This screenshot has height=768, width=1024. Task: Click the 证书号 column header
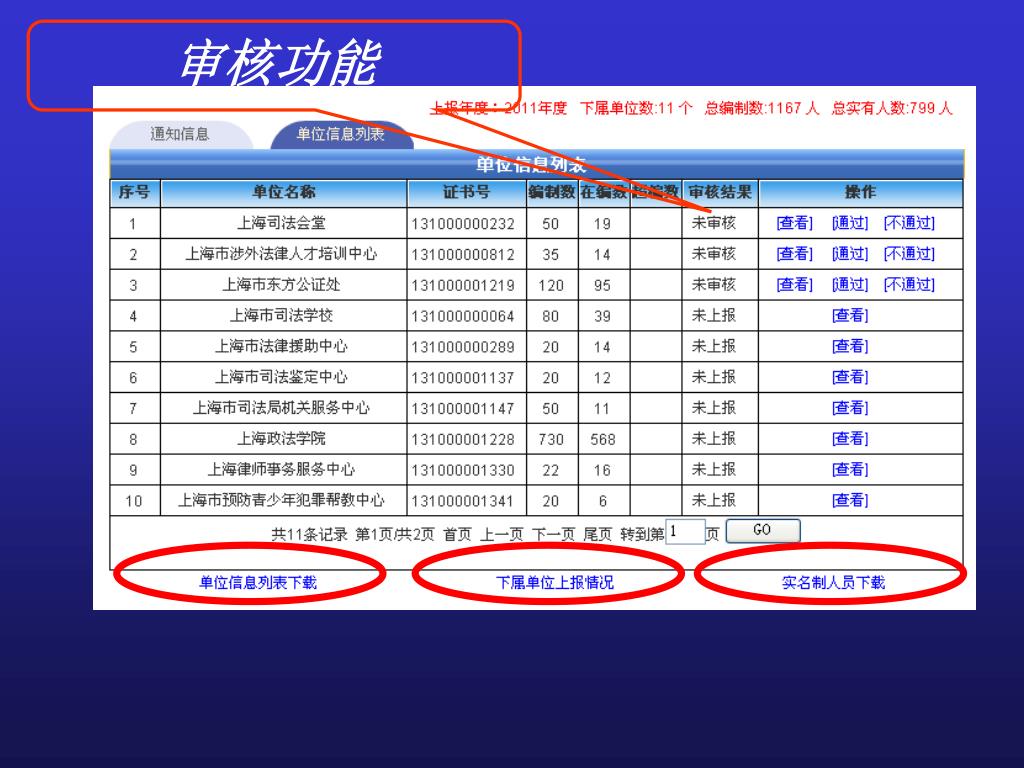466,193
